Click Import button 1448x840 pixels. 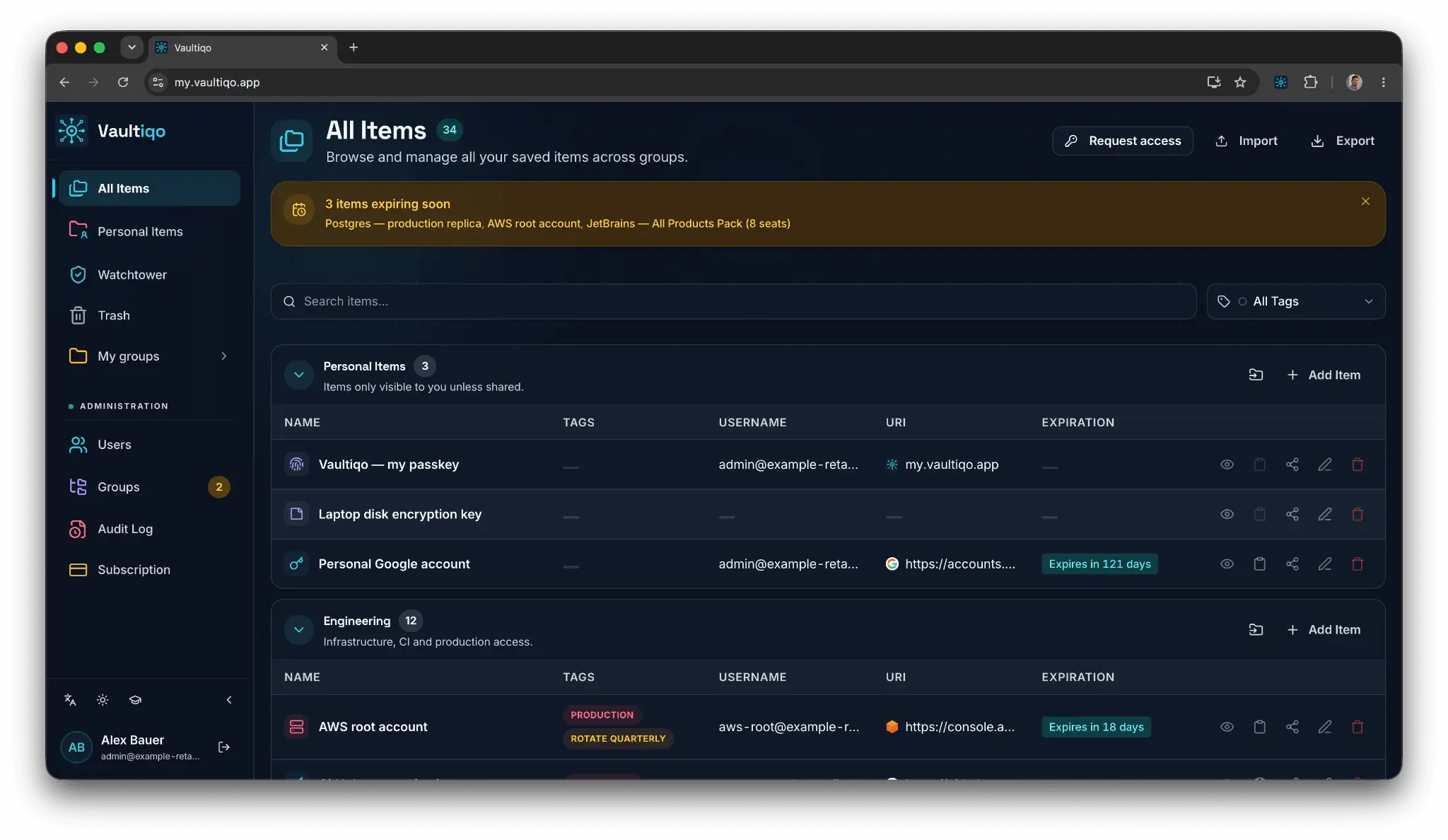point(1246,141)
